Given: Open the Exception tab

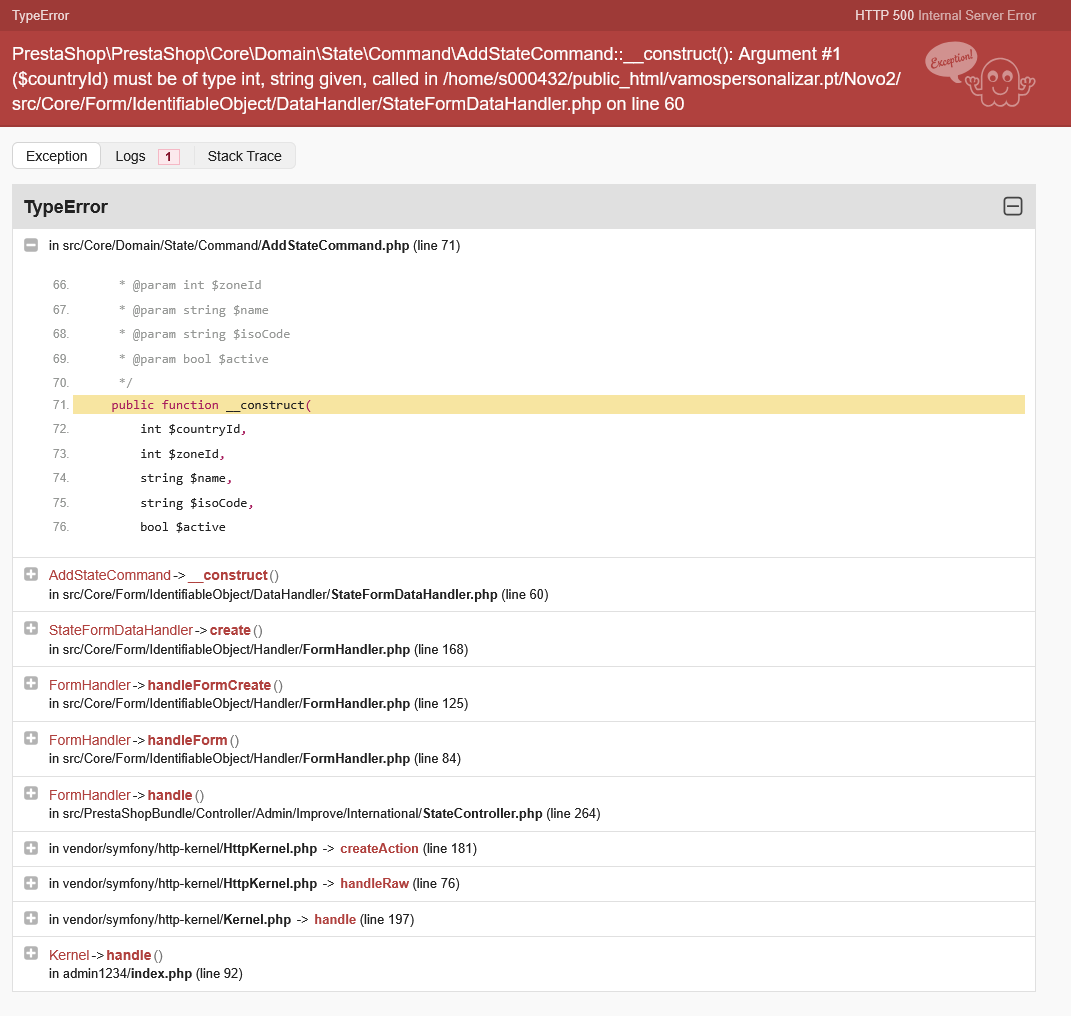Looking at the screenshot, I should point(57,156).
